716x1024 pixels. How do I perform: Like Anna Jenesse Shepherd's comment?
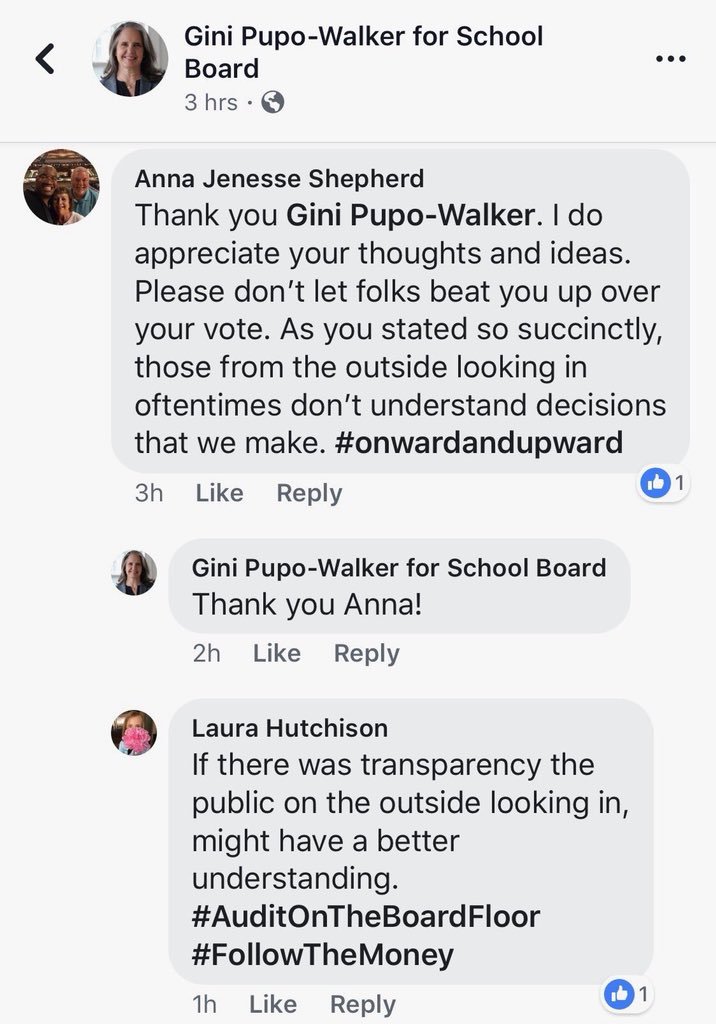click(220, 493)
